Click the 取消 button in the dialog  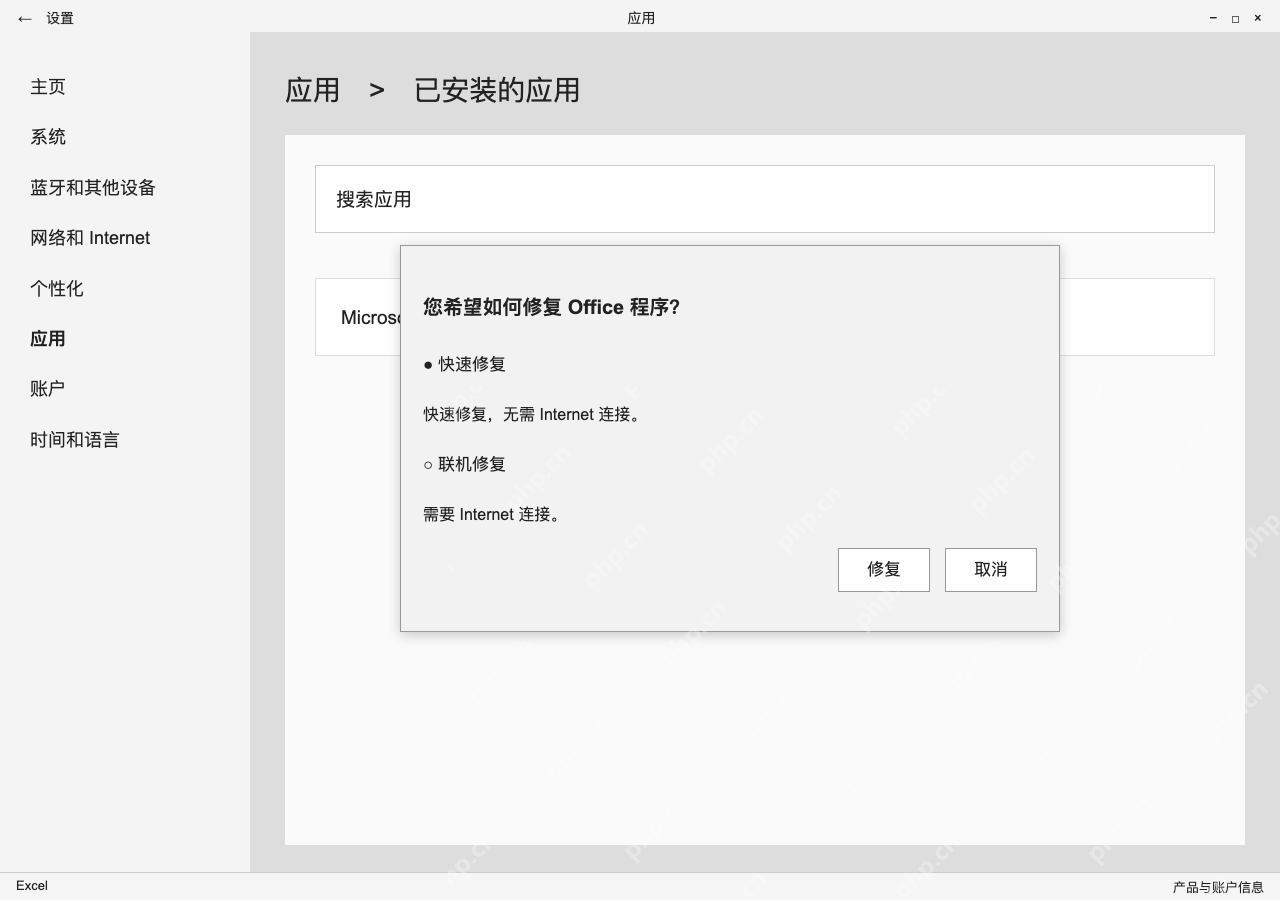(x=991, y=570)
